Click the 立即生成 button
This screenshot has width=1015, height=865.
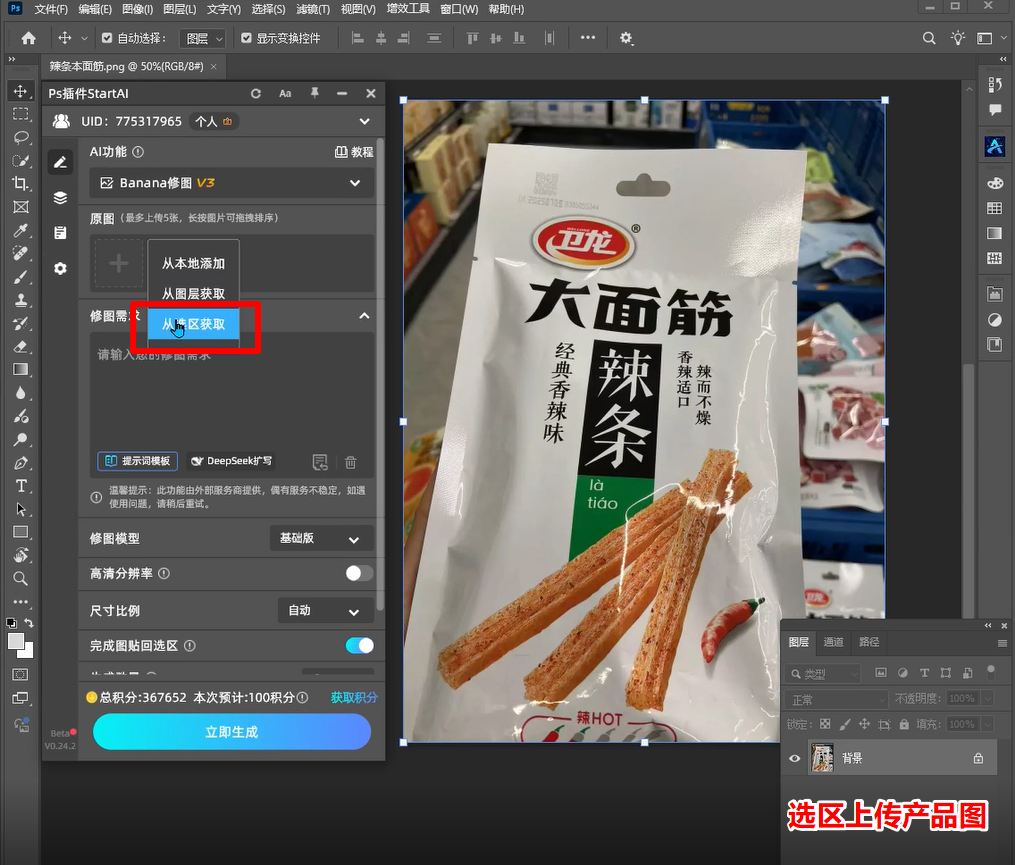click(x=232, y=732)
